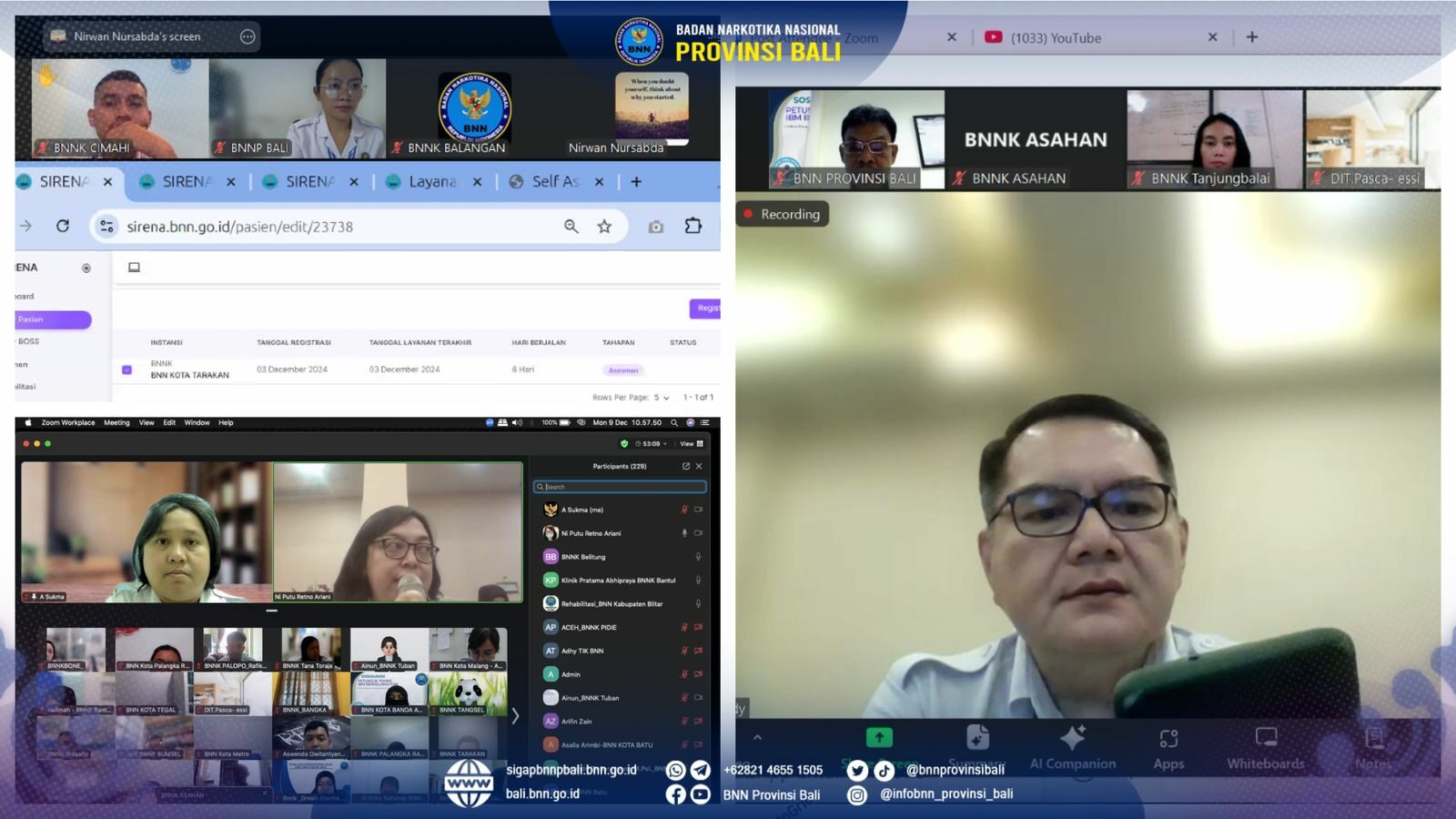Click Adhy TIK BNN participant row
Screen dimensions: 1456x819
pyautogui.click(x=620, y=651)
